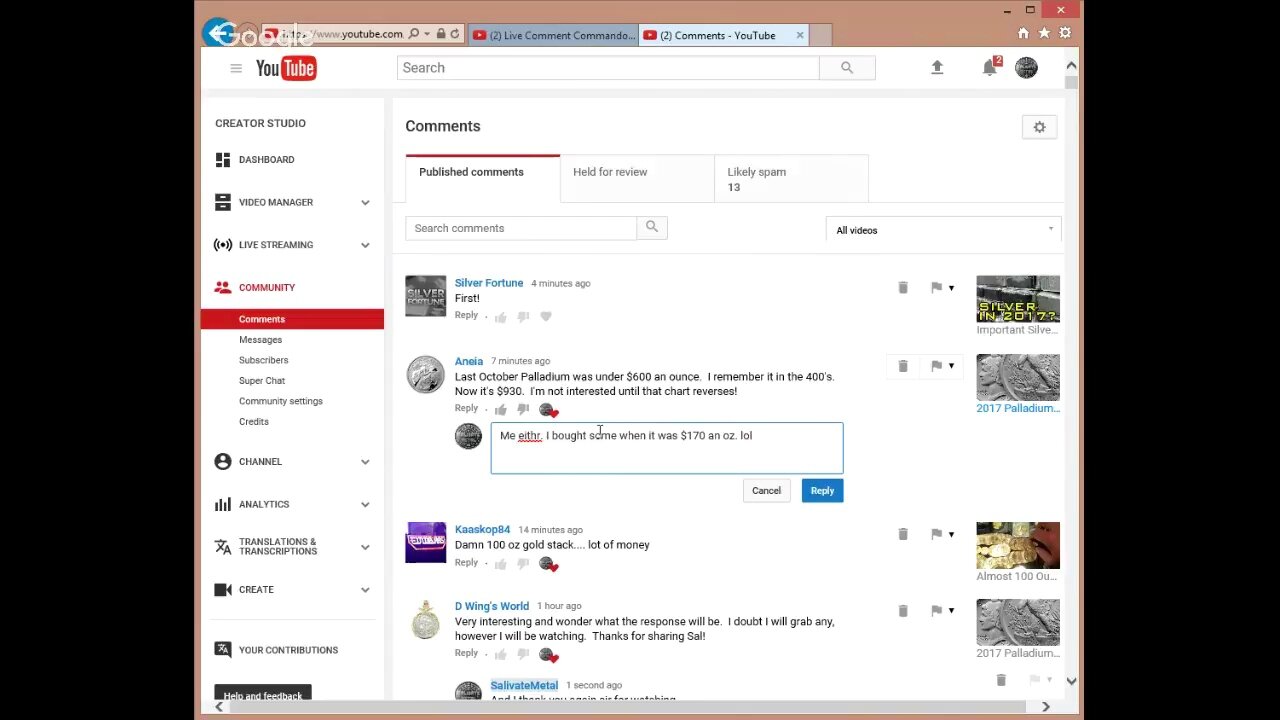
Task: Toggle creator heart on D Wing's World comment
Action: (x=548, y=656)
